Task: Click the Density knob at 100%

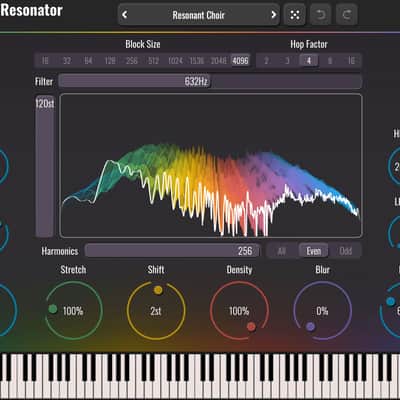Action: [239, 311]
